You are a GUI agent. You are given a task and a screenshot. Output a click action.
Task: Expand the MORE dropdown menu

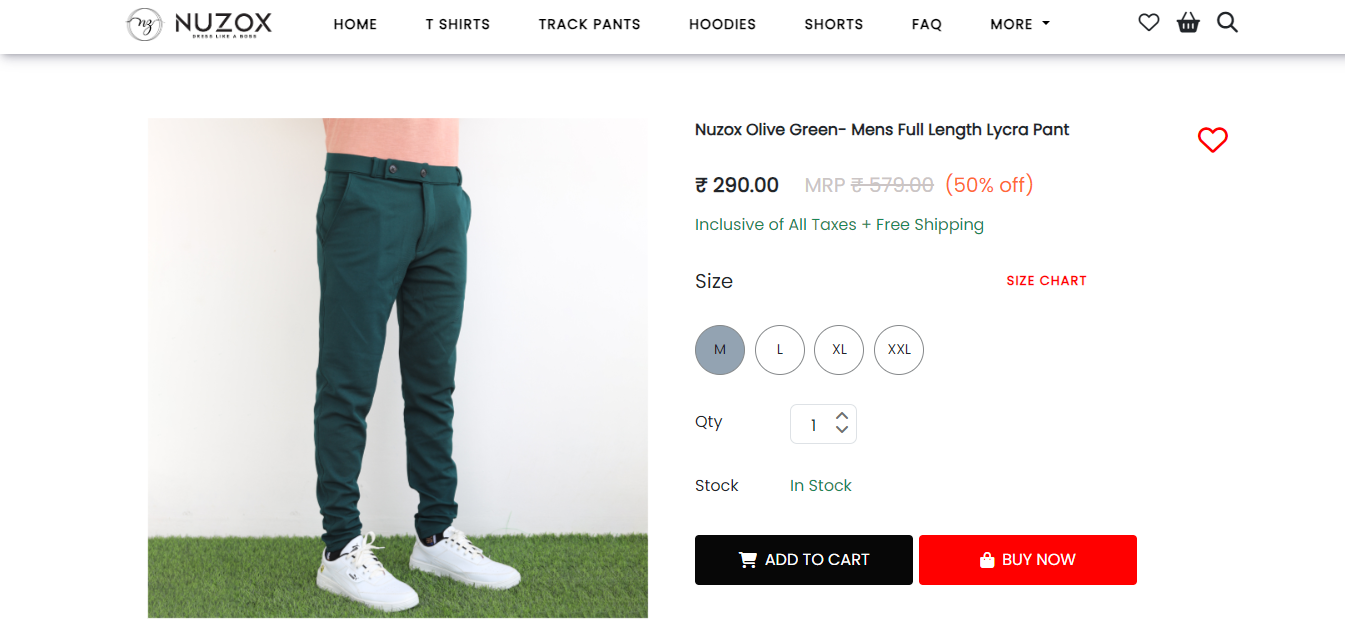tap(1019, 24)
